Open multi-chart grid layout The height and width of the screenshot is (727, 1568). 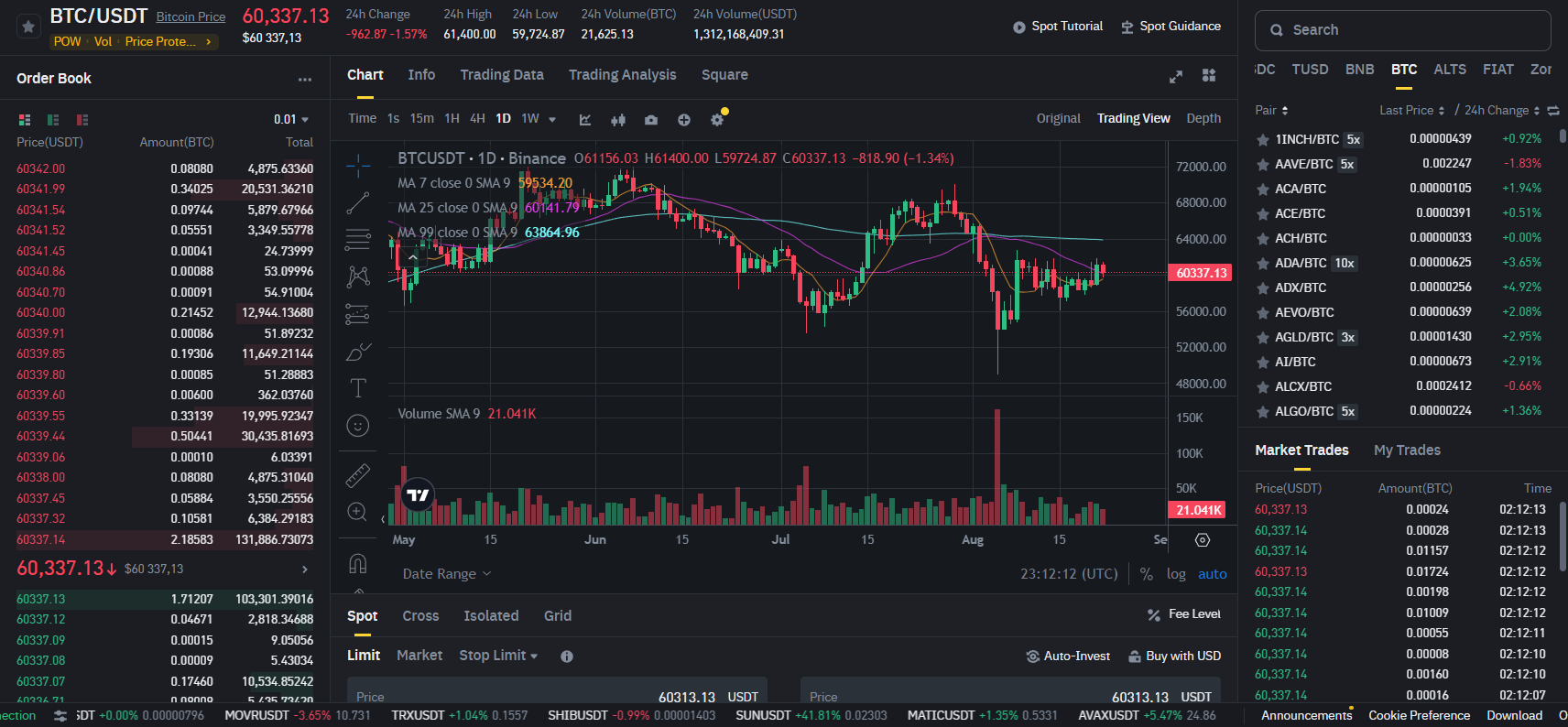point(1209,76)
